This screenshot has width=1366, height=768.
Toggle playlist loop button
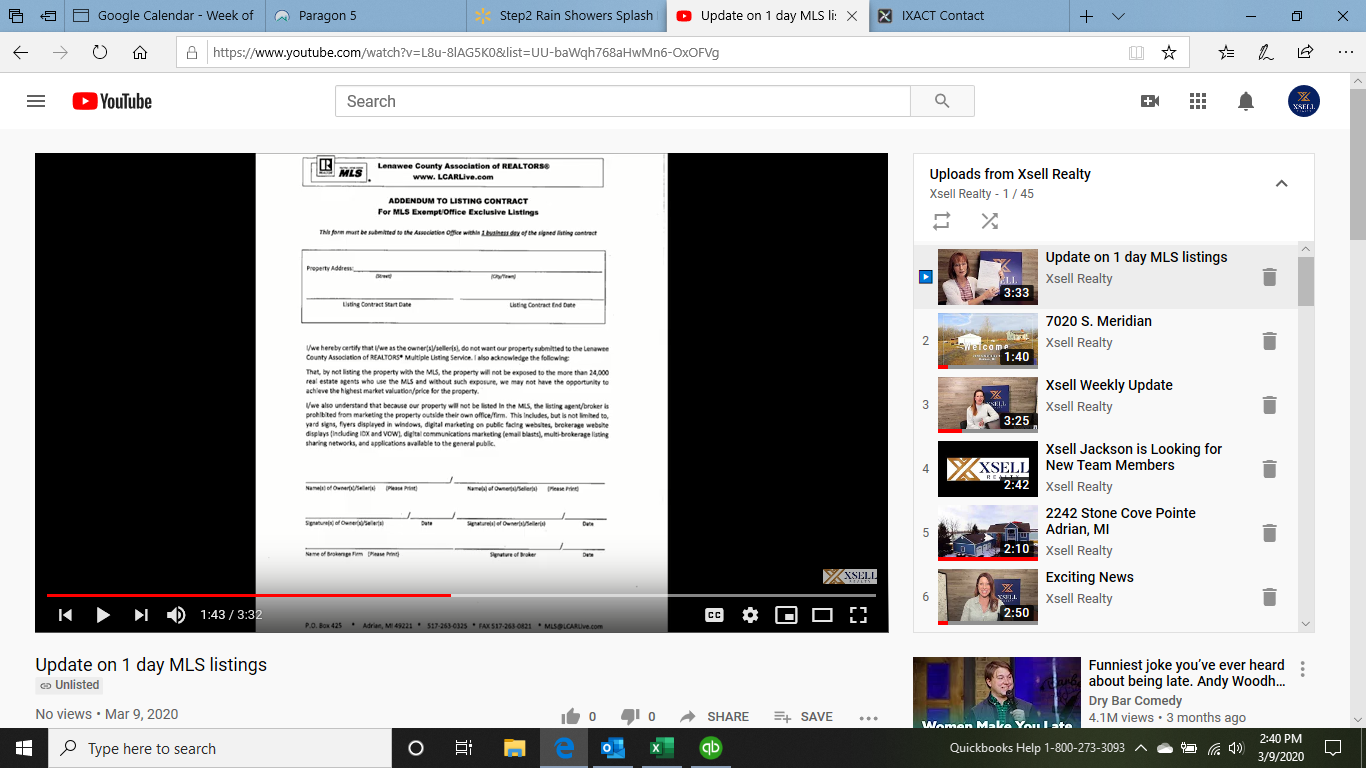coord(941,221)
